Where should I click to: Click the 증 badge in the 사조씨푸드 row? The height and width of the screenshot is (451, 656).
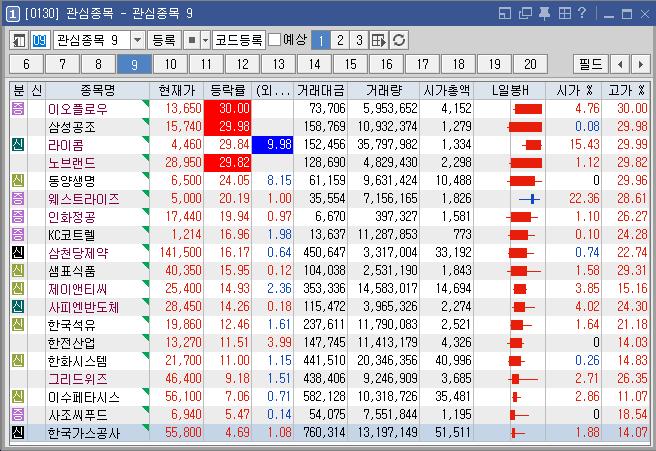18,415
